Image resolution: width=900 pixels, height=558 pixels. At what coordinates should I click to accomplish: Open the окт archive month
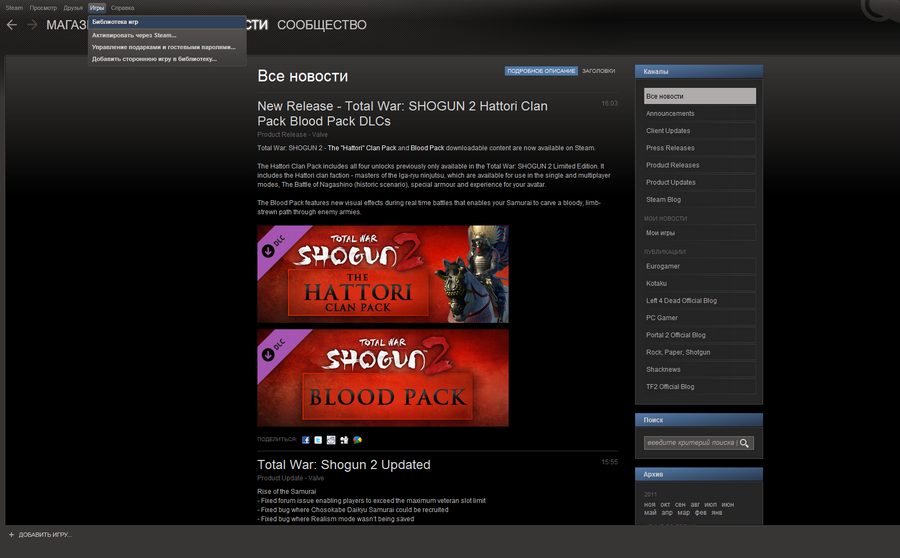665,505
